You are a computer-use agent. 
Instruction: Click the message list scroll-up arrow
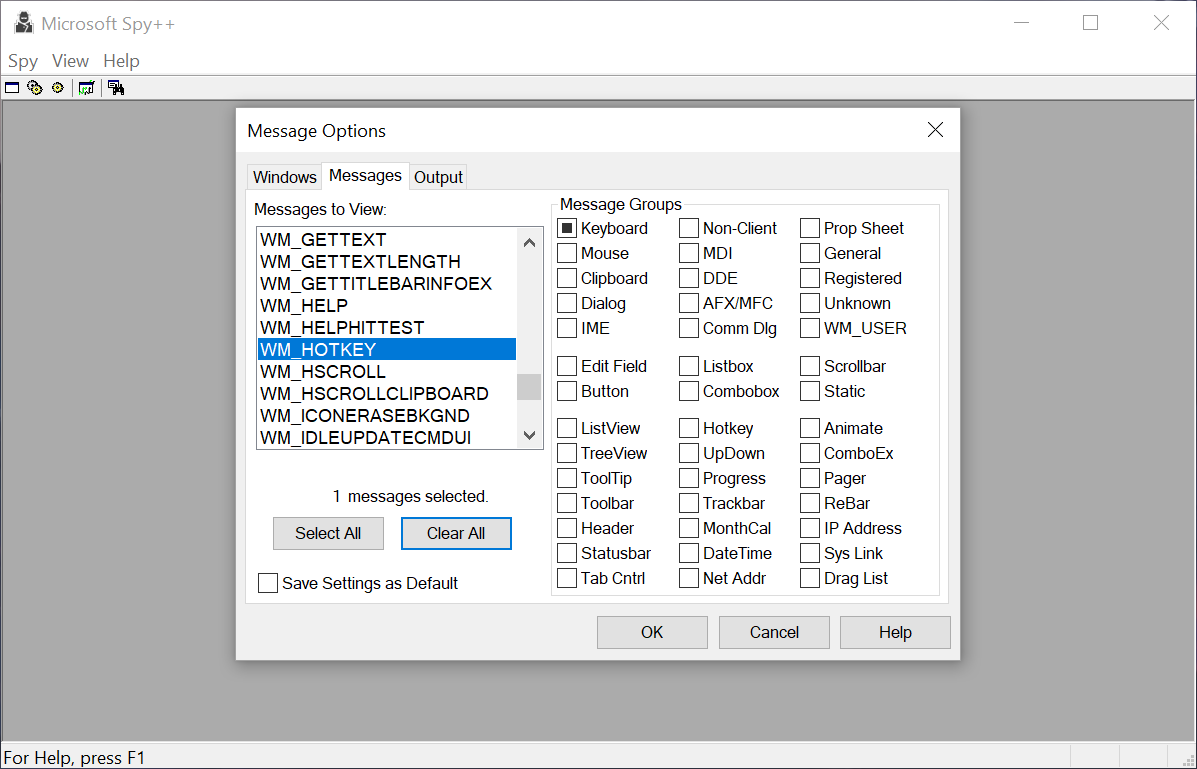(529, 243)
